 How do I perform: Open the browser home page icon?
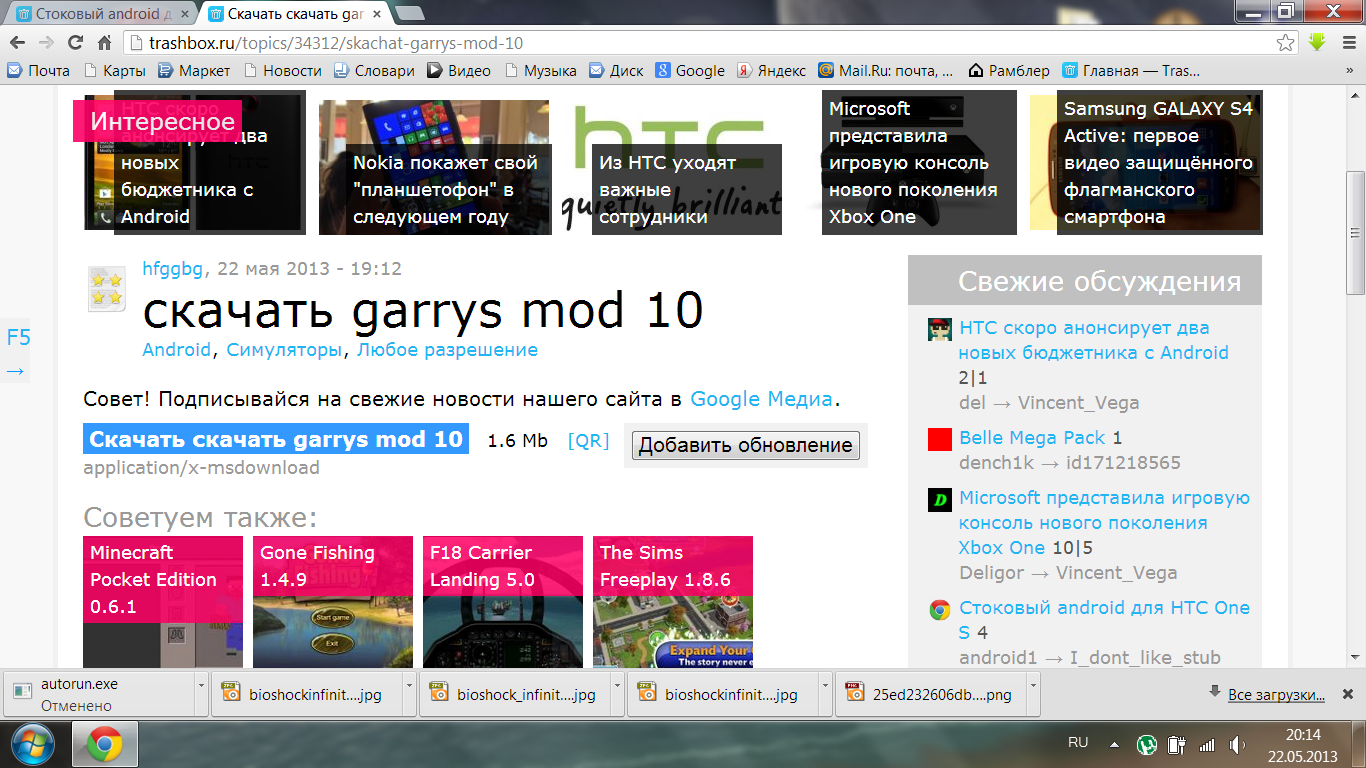(x=104, y=43)
